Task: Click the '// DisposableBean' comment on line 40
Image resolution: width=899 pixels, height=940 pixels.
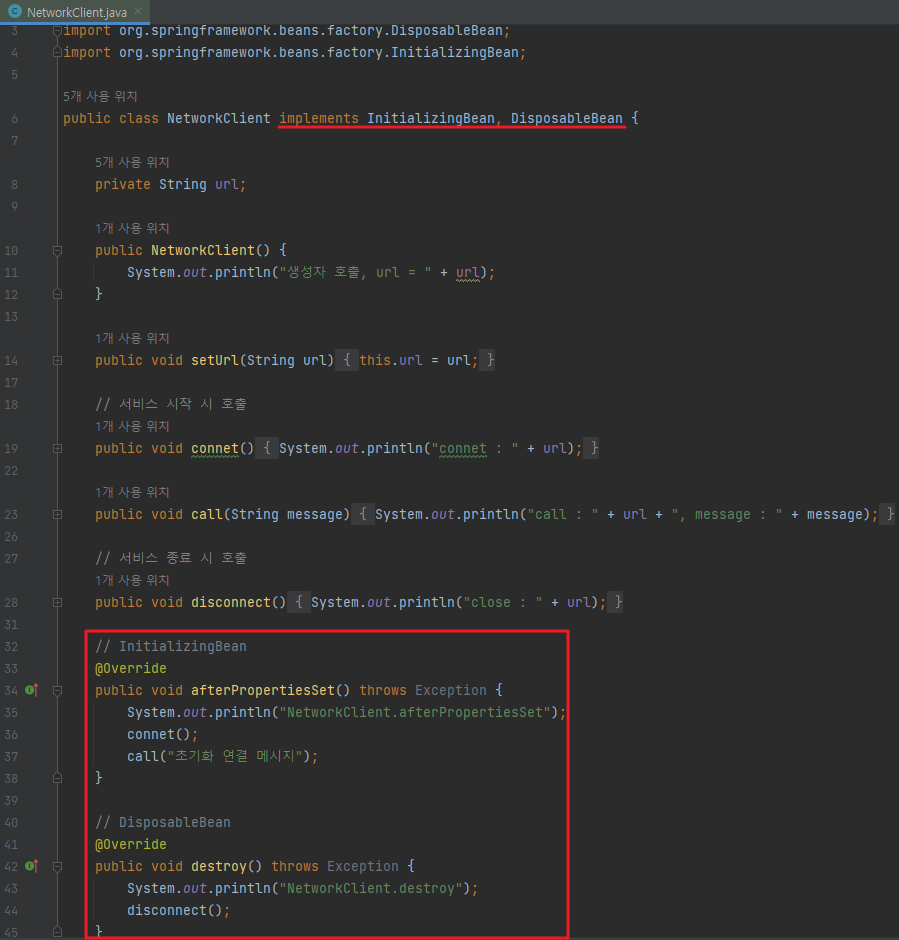Action: (x=162, y=822)
